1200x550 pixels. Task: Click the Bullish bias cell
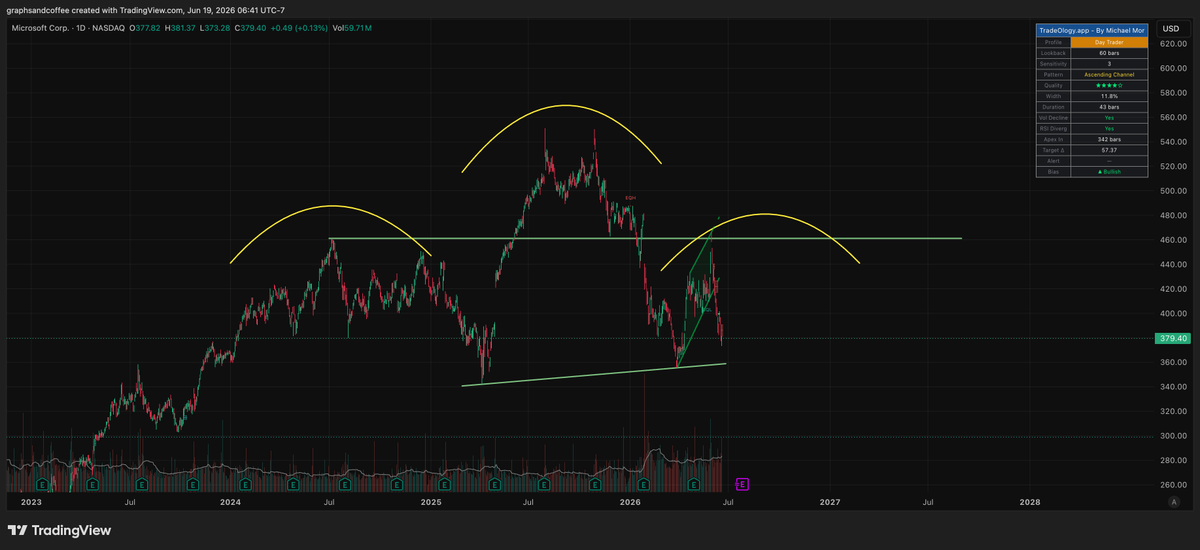coord(1109,172)
